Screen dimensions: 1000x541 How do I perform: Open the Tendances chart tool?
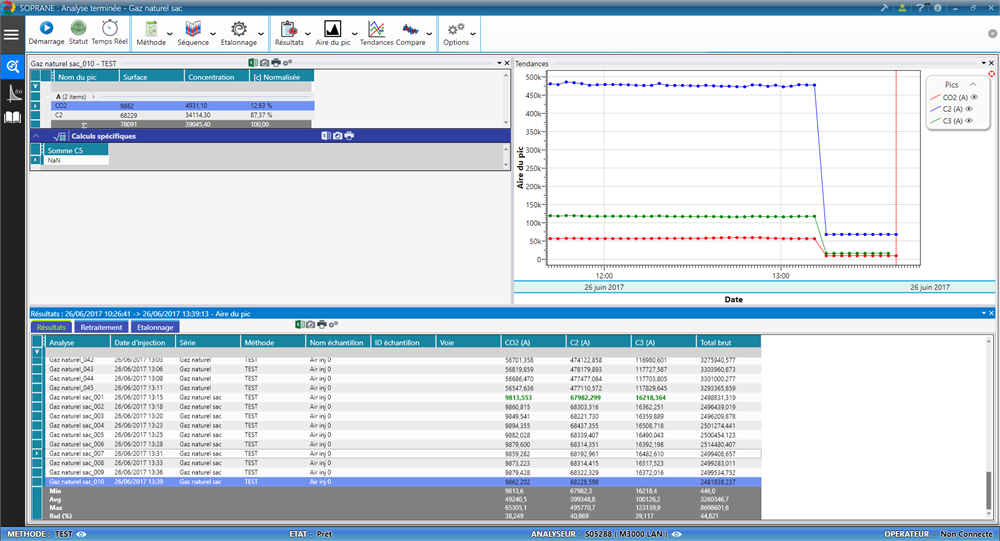[375, 29]
